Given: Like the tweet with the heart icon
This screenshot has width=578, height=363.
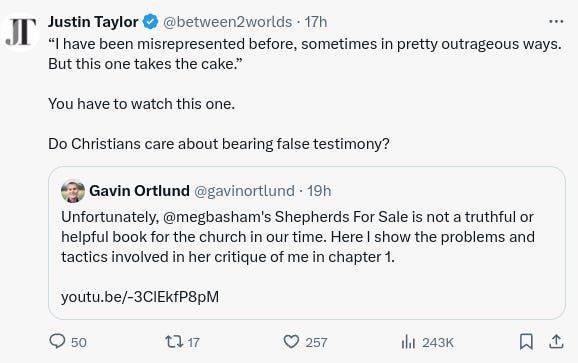Looking at the screenshot, I should click(291, 341).
